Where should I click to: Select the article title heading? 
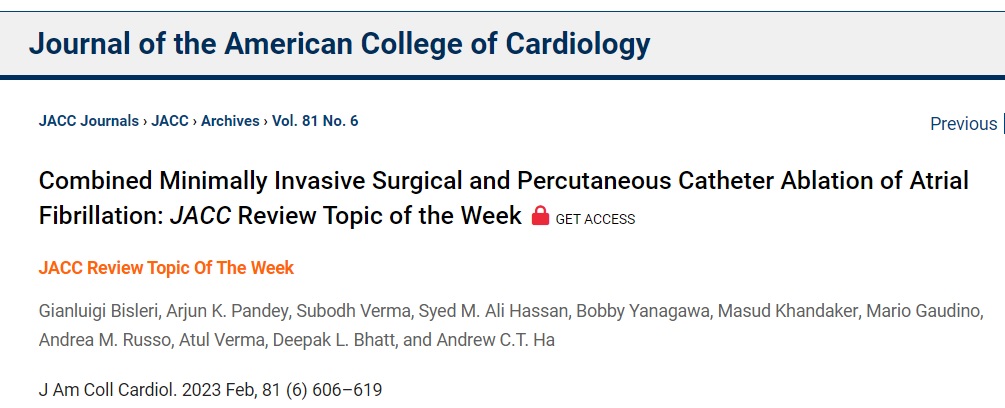(503, 199)
